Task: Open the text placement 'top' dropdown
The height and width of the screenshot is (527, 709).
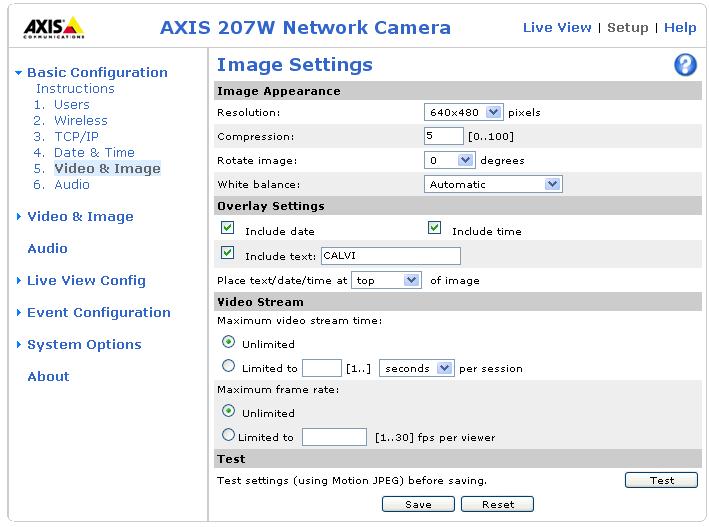Action: 387,280
